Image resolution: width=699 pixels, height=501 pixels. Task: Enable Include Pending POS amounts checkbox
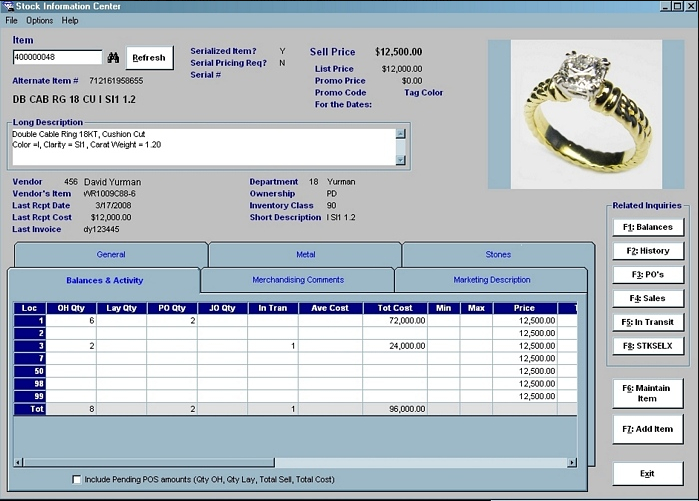(x=77, y=480)
